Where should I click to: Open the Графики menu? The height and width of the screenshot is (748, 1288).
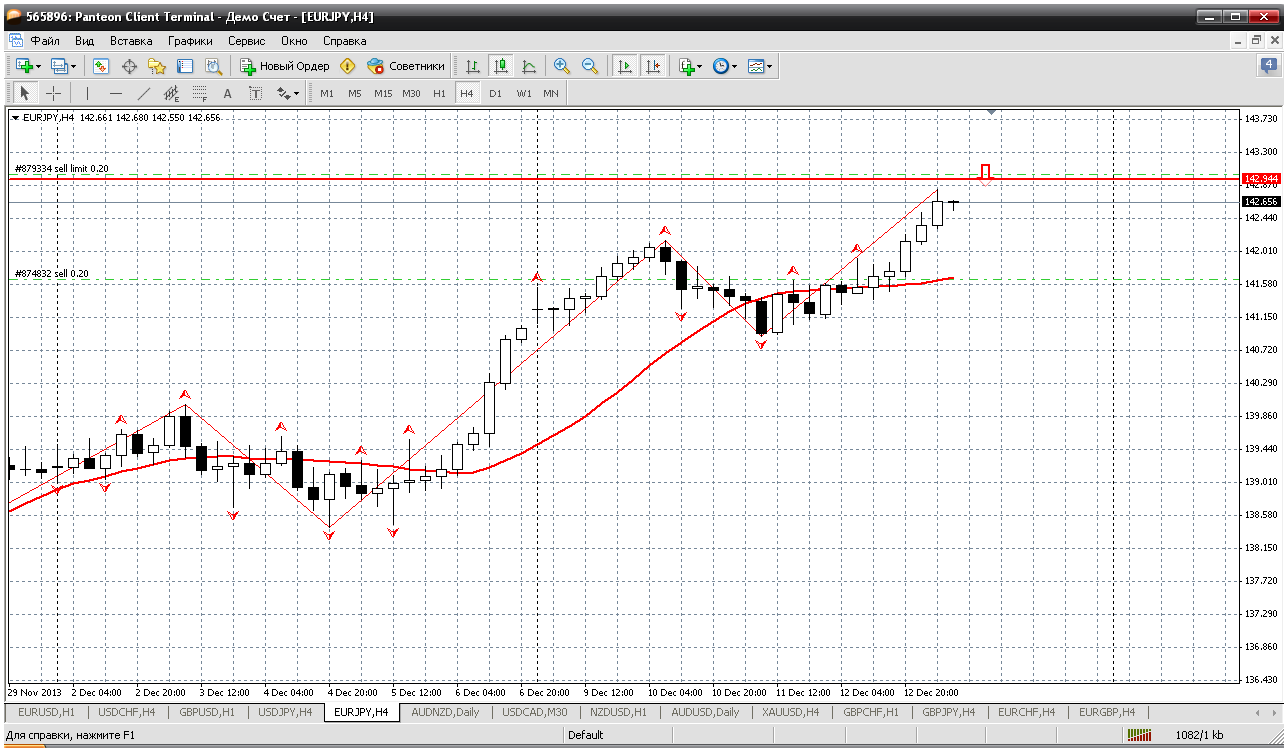point(190,41)
